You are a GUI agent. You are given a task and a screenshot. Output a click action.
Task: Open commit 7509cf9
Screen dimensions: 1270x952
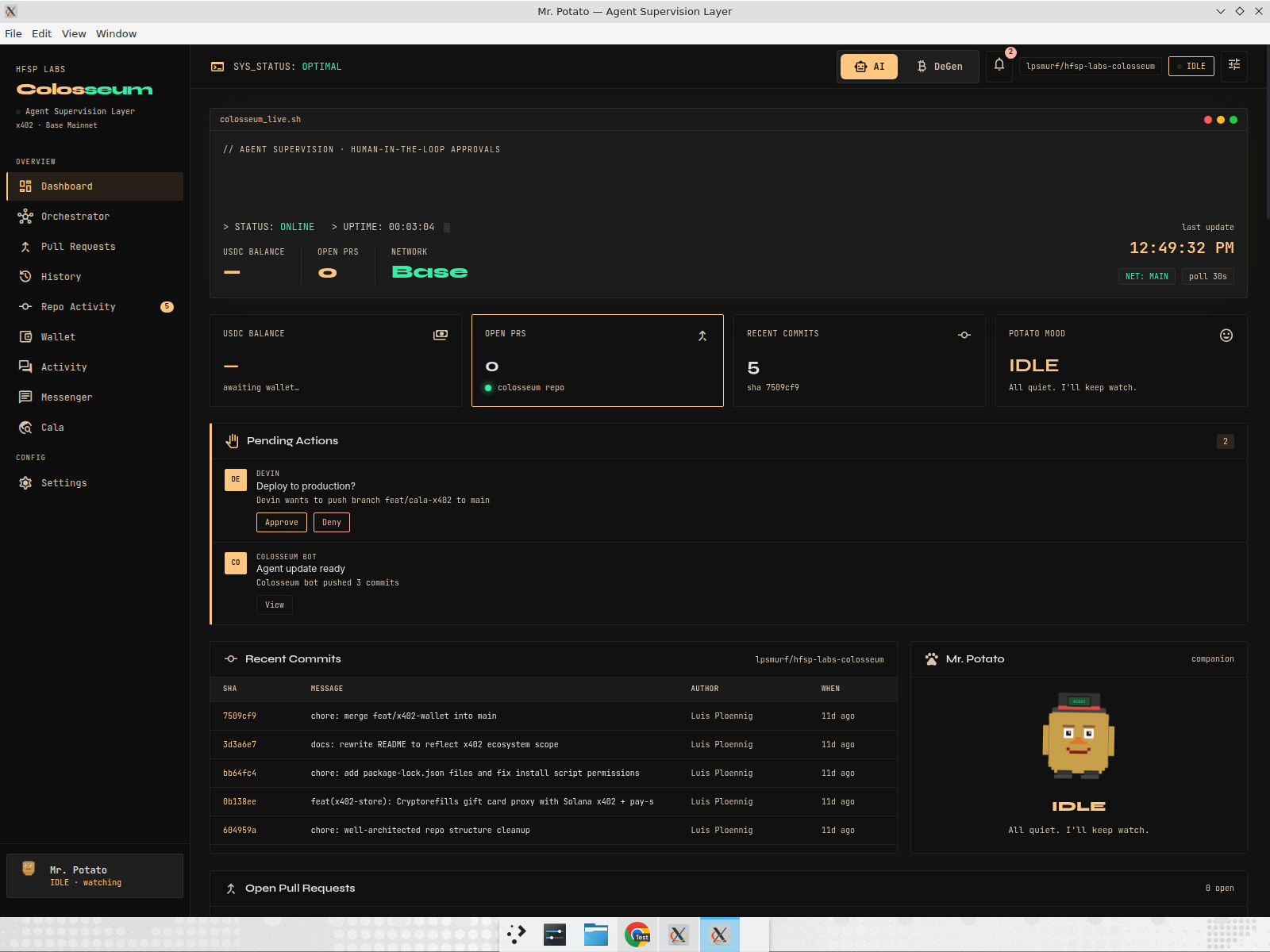point(240,716)
